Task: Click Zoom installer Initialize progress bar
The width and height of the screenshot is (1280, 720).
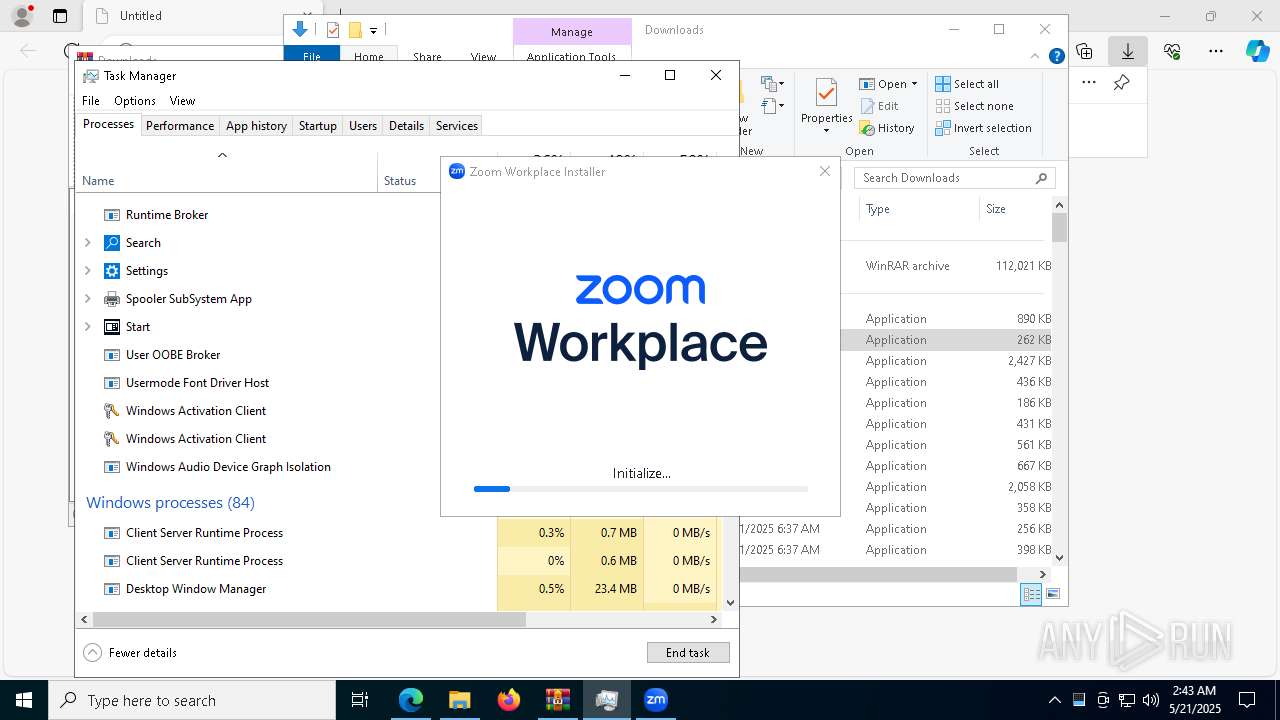Action: coord(641,489)
